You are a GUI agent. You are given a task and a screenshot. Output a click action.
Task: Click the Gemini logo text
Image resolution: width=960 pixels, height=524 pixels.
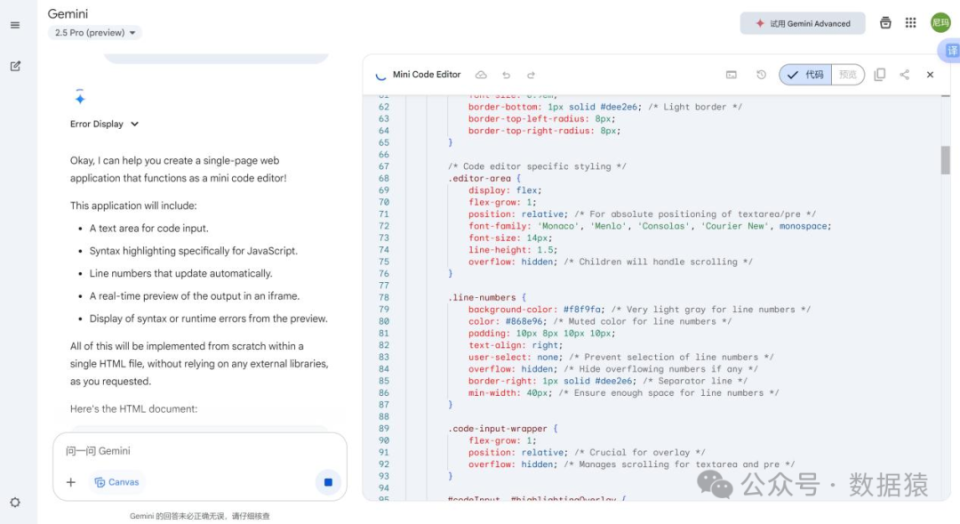click(68, 13)
